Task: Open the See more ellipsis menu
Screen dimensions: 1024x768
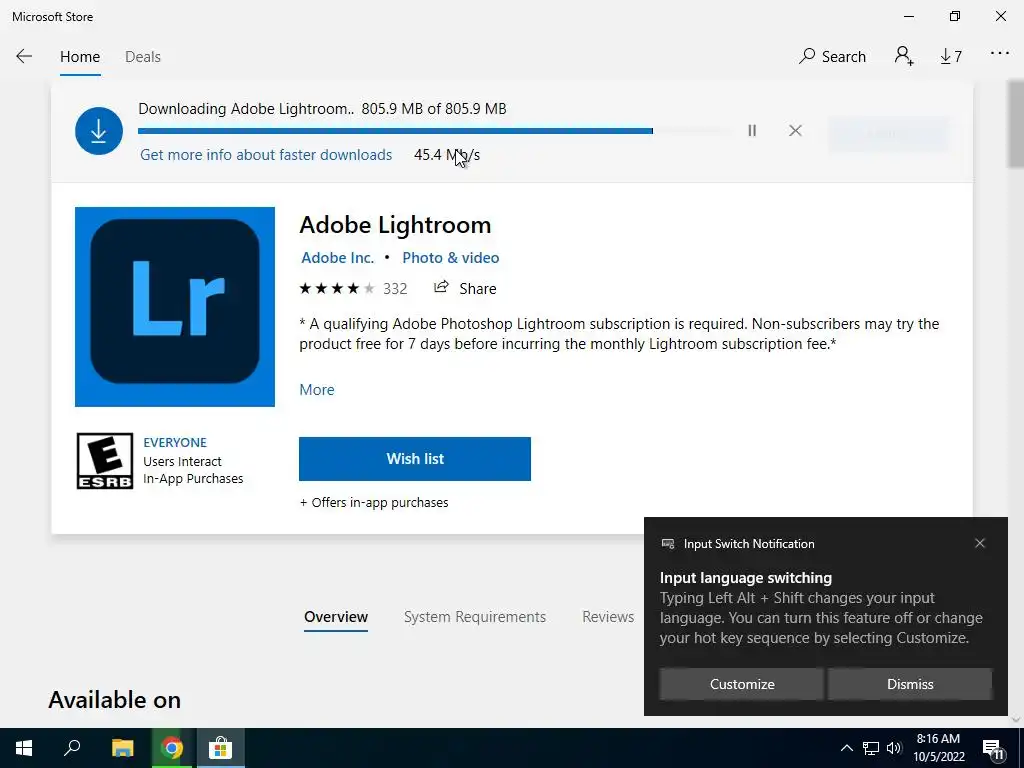Action: pos(1000,54)
